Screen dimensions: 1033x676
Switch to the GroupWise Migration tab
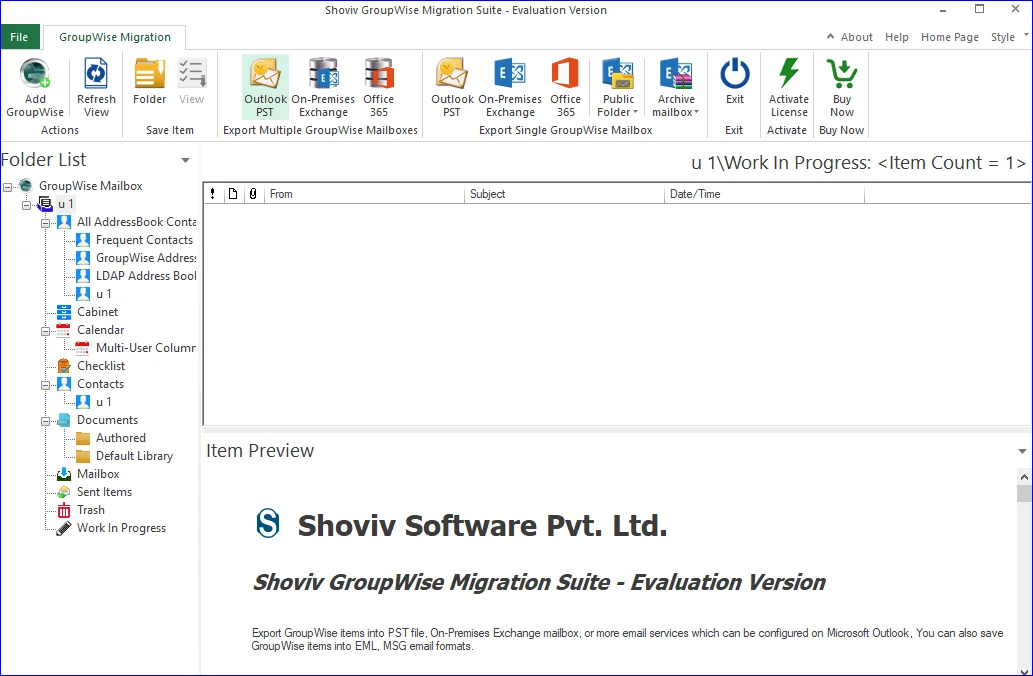115,37
